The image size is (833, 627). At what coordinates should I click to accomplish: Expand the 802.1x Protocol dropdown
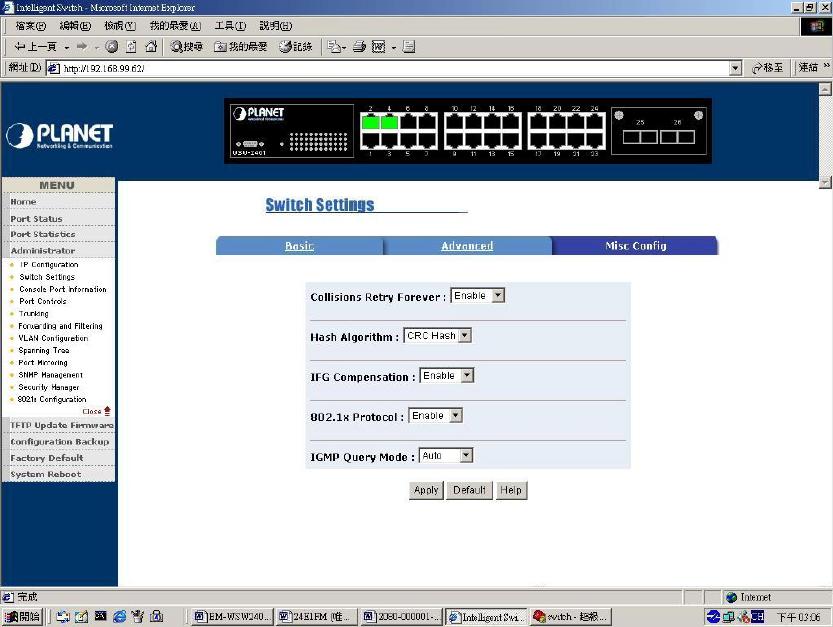click(456, 416)
